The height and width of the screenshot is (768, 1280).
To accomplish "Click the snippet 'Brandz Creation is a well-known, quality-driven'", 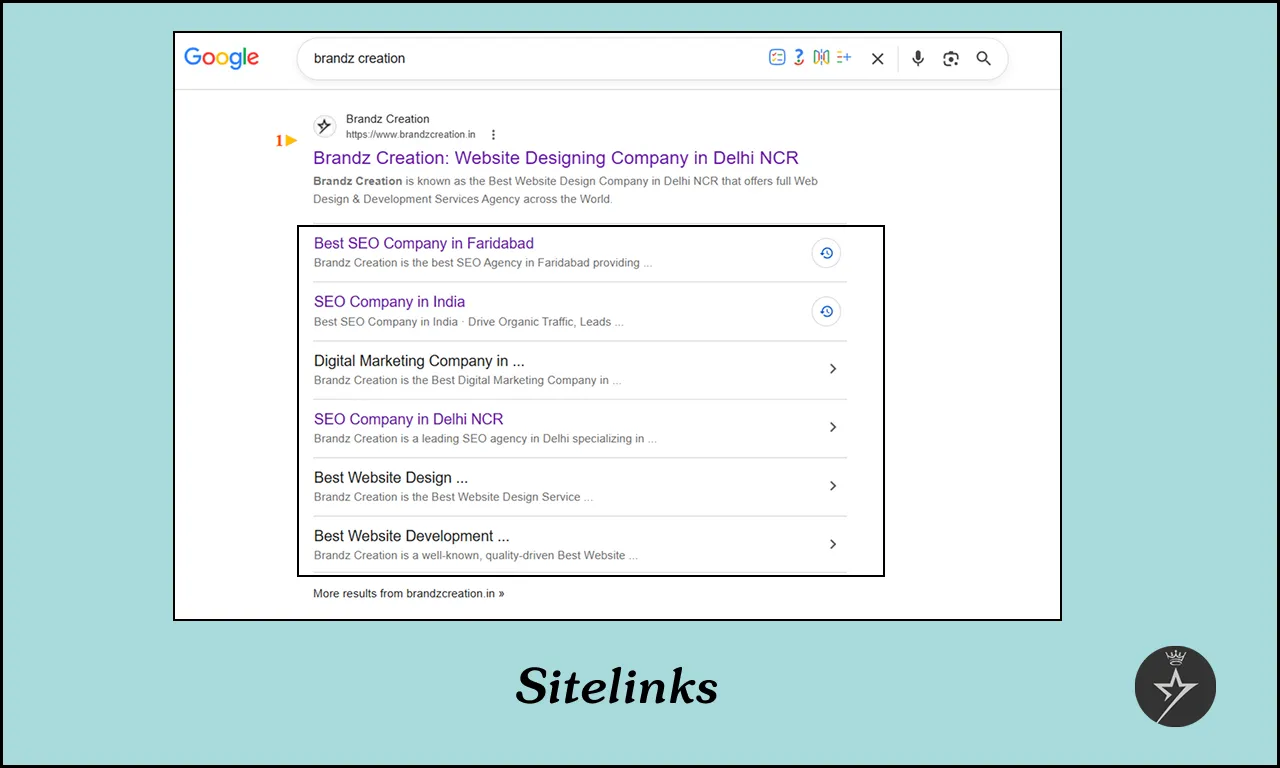I will point(476,555).
